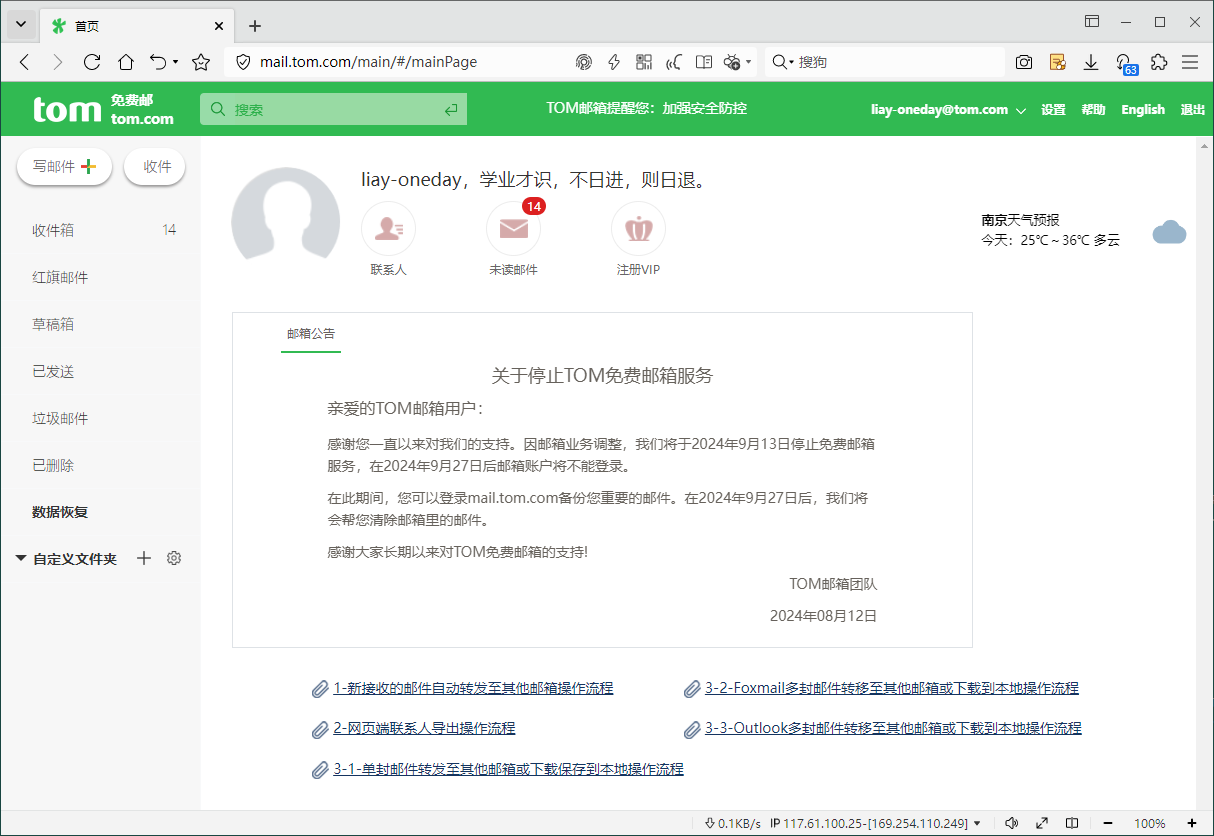Open unread mail icon with 14 badge
The image size is (1214, 836).
[513, 229]
